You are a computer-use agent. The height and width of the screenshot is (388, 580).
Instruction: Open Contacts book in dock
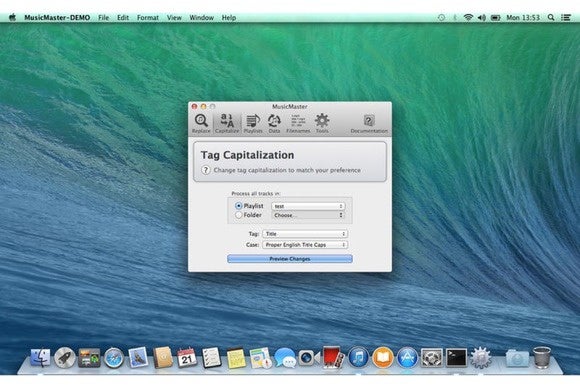pos(163,358)
